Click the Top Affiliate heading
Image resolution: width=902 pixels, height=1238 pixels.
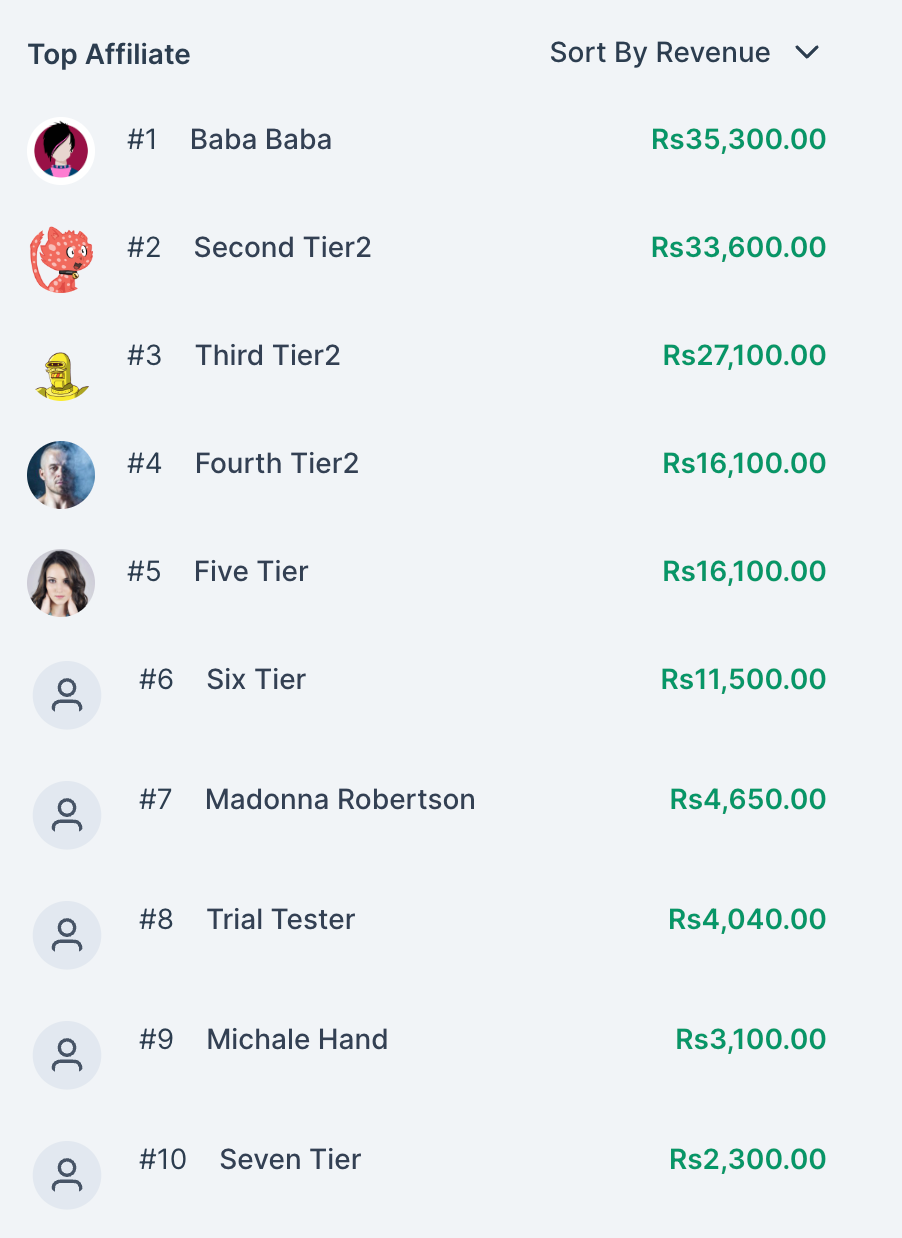109,54
